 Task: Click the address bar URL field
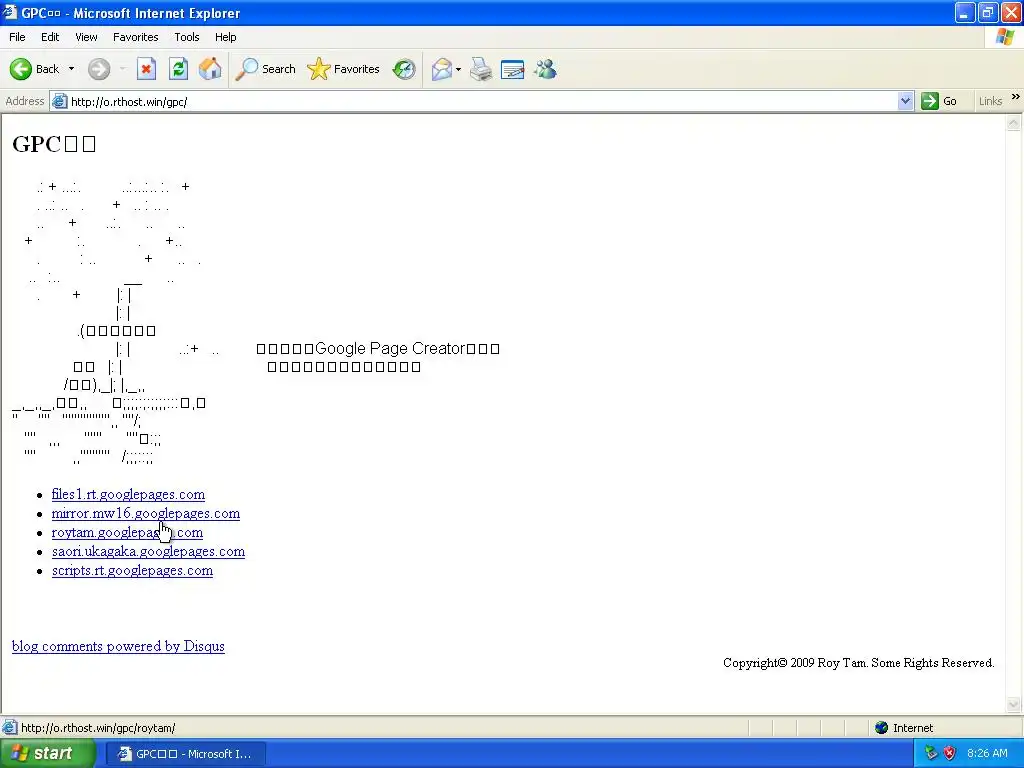[x=482, y=102]
